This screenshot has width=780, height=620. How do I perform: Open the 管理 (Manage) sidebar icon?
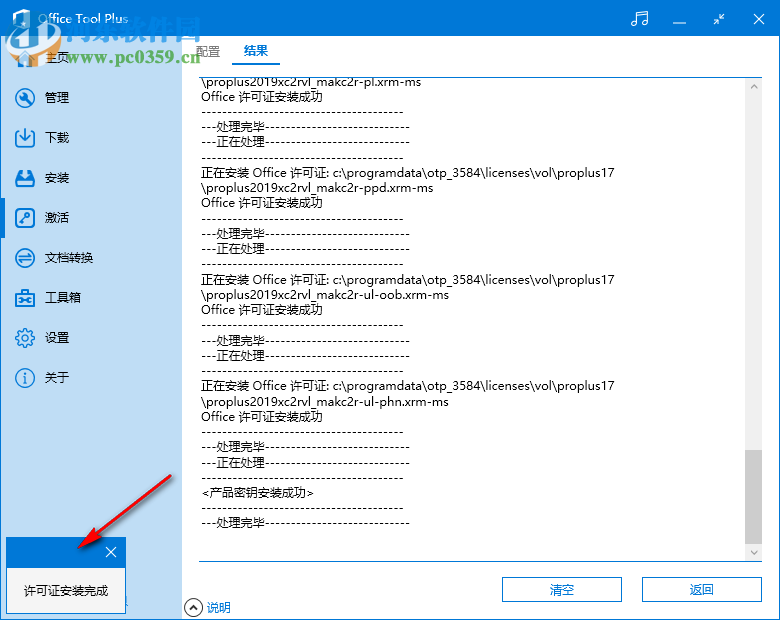pos(24,98)
